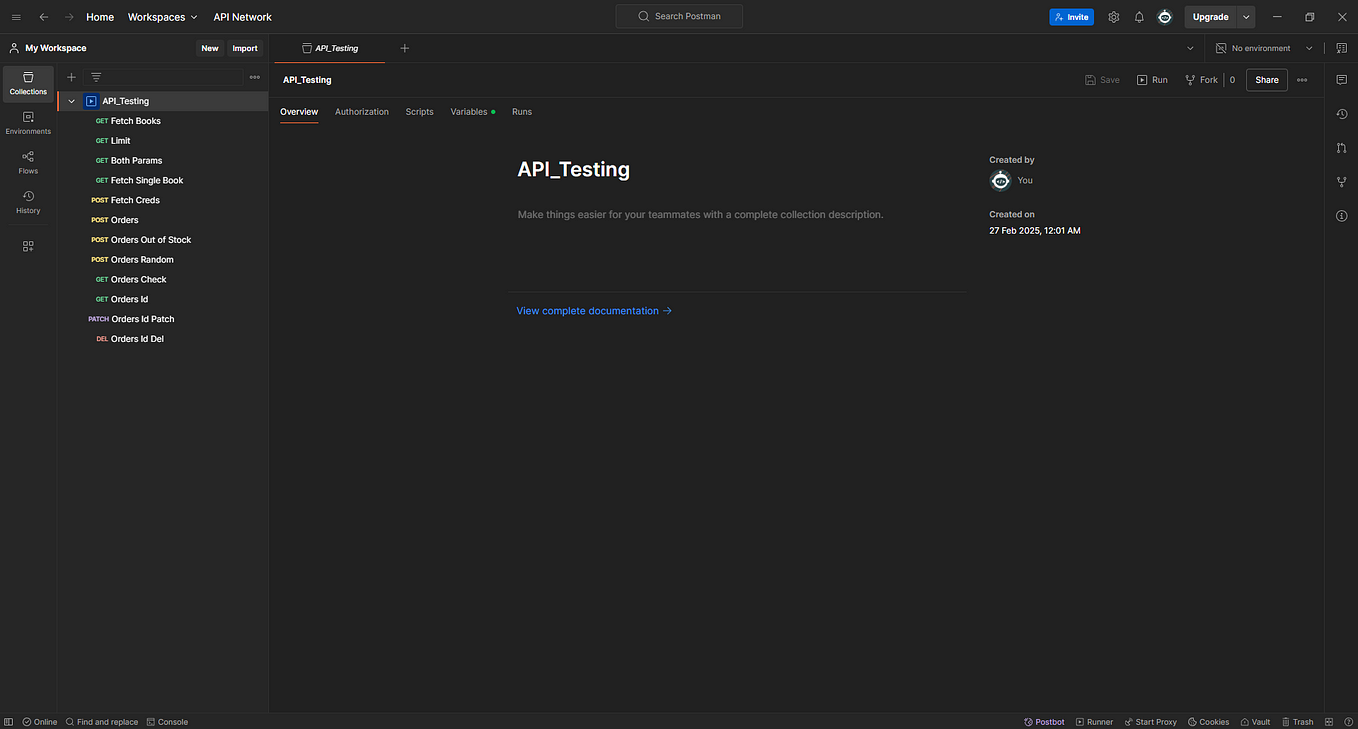Go to Home
This screenshot has height=729, width=1358.
100,17
